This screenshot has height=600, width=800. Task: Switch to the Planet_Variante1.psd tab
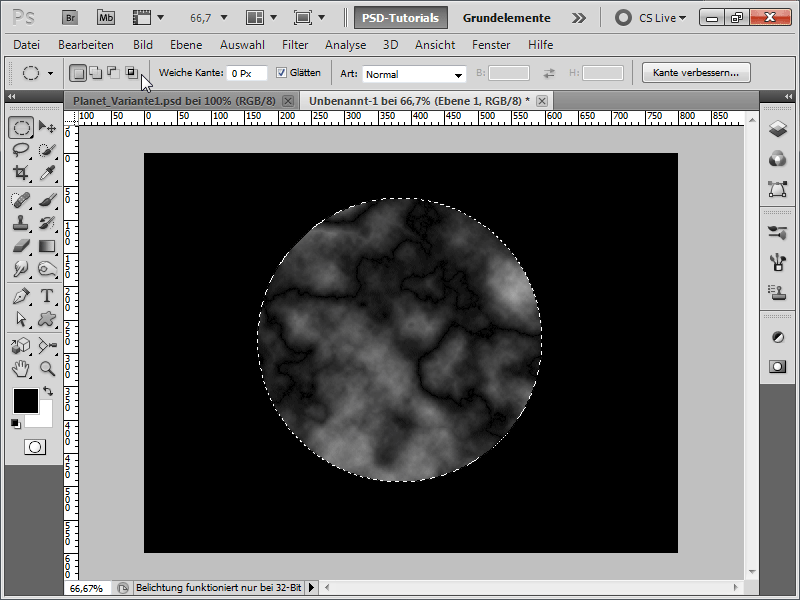(174, 101)
